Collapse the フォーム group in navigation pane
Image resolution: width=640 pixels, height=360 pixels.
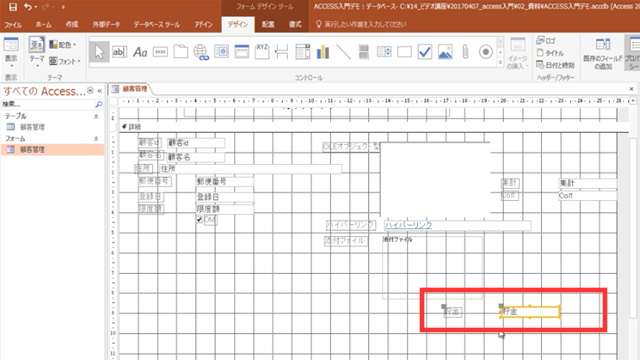(96, 139)
